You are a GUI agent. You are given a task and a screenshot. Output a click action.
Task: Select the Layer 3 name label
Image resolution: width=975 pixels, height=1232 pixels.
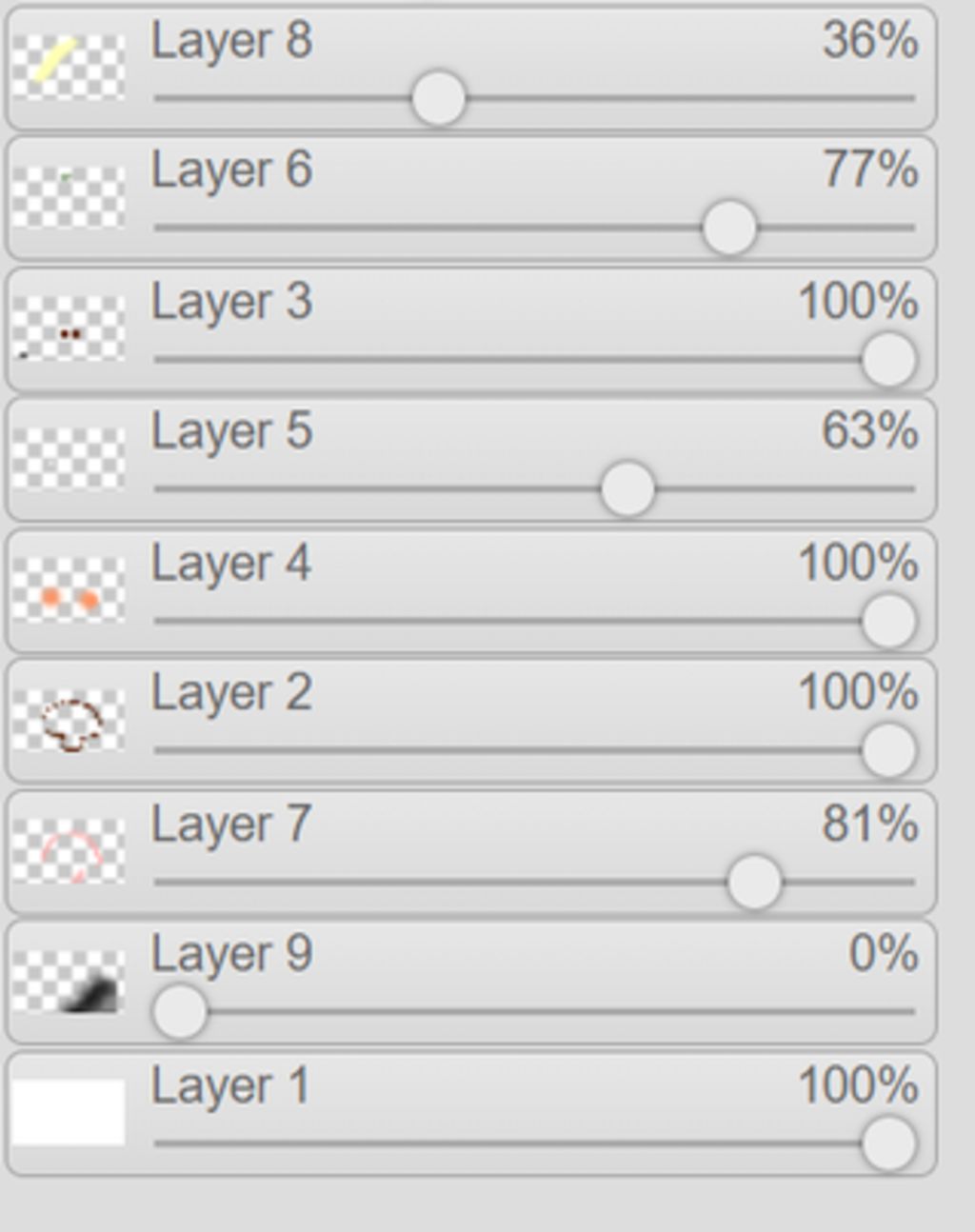pos(231,303)
